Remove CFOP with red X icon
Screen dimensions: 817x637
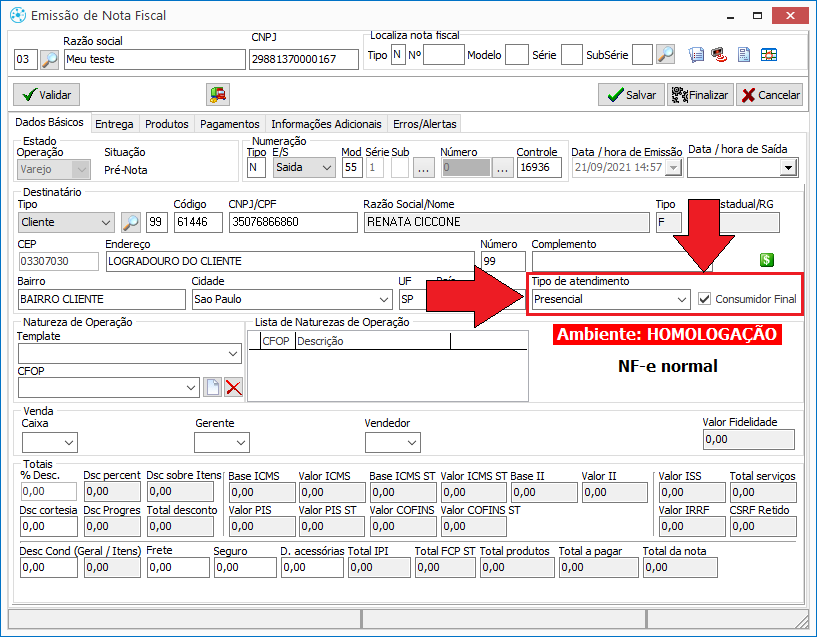coord(233,388)
